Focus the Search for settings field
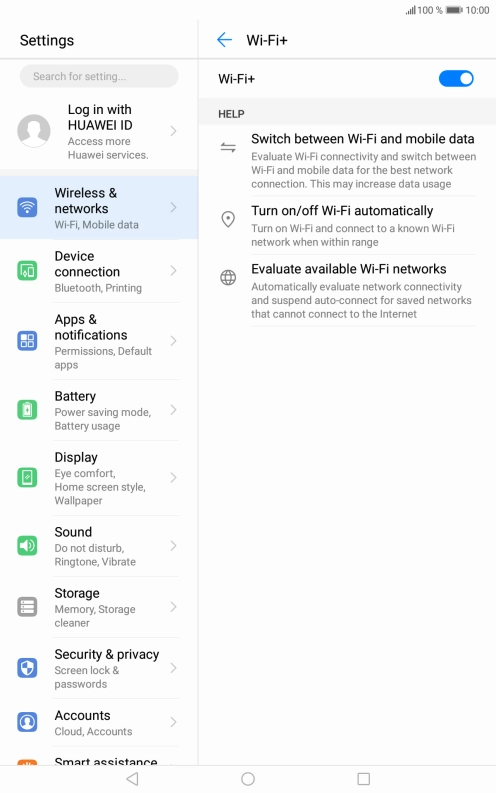Screen dimensions: 496x793 coord(99,76)
